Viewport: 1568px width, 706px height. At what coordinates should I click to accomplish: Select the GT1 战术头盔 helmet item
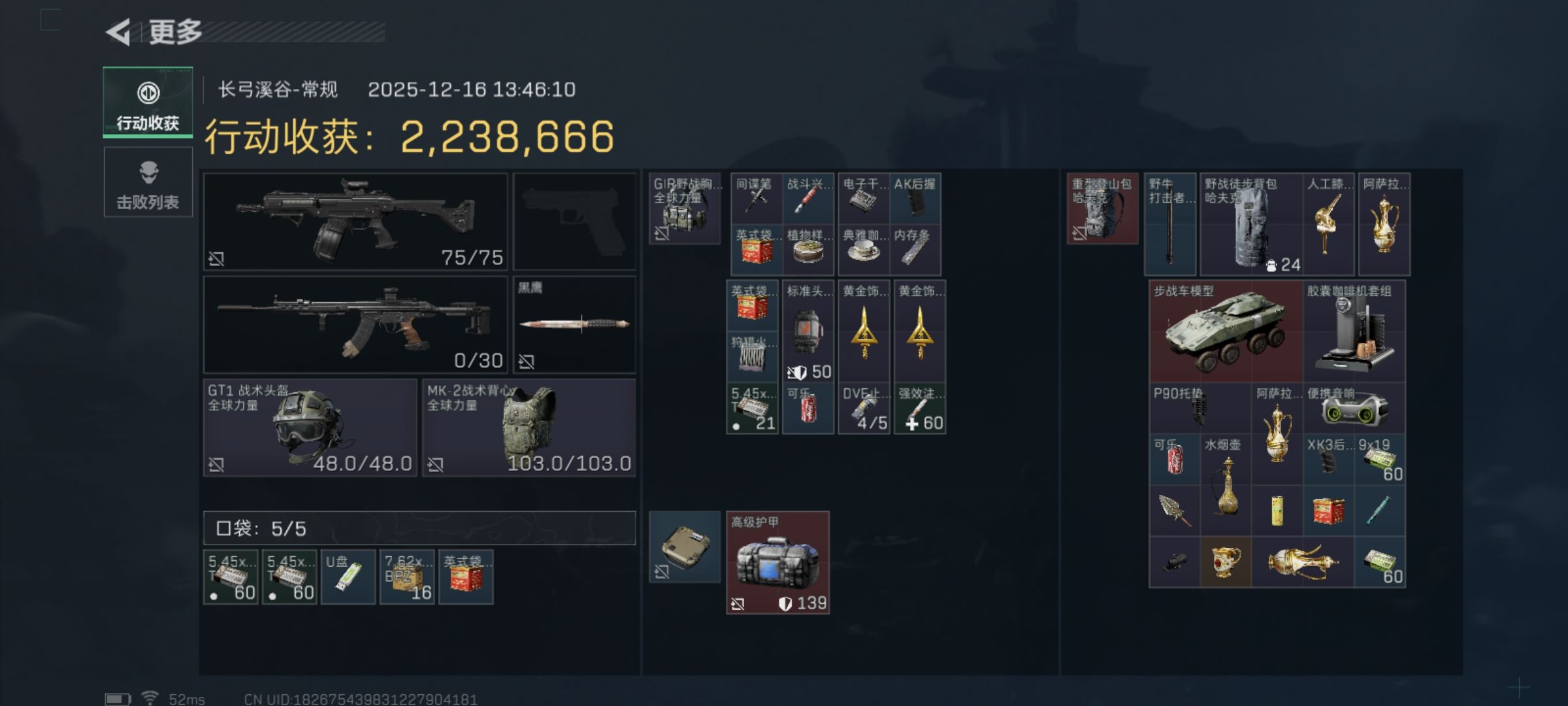(310, 428)
